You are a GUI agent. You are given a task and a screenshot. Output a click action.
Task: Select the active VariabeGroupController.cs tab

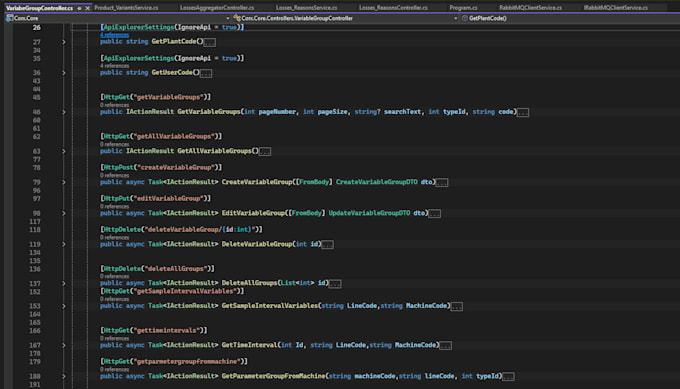[x=39, y=8]
